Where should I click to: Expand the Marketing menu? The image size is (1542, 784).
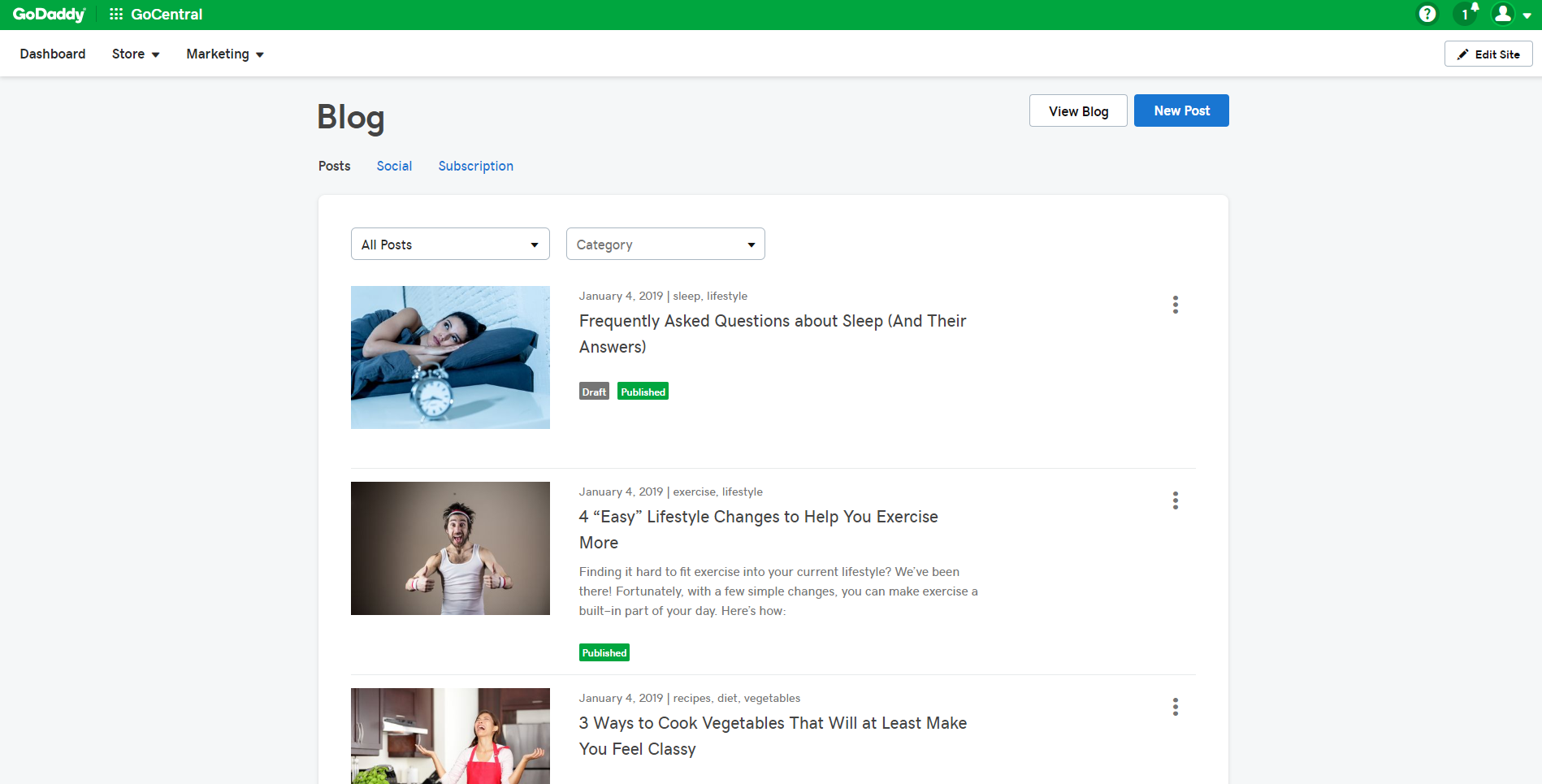coord(225,54)
